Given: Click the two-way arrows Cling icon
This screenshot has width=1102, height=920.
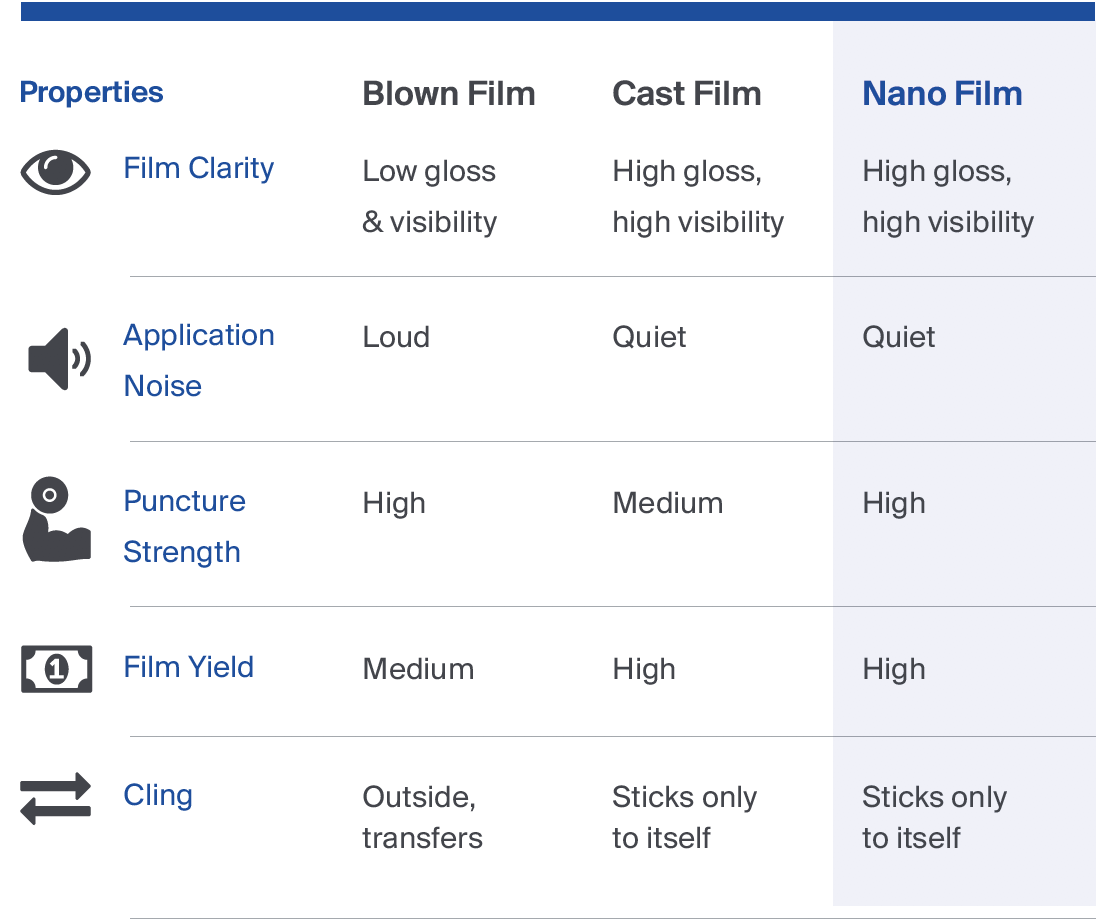Looking at the screenshot, I should 56,799.
